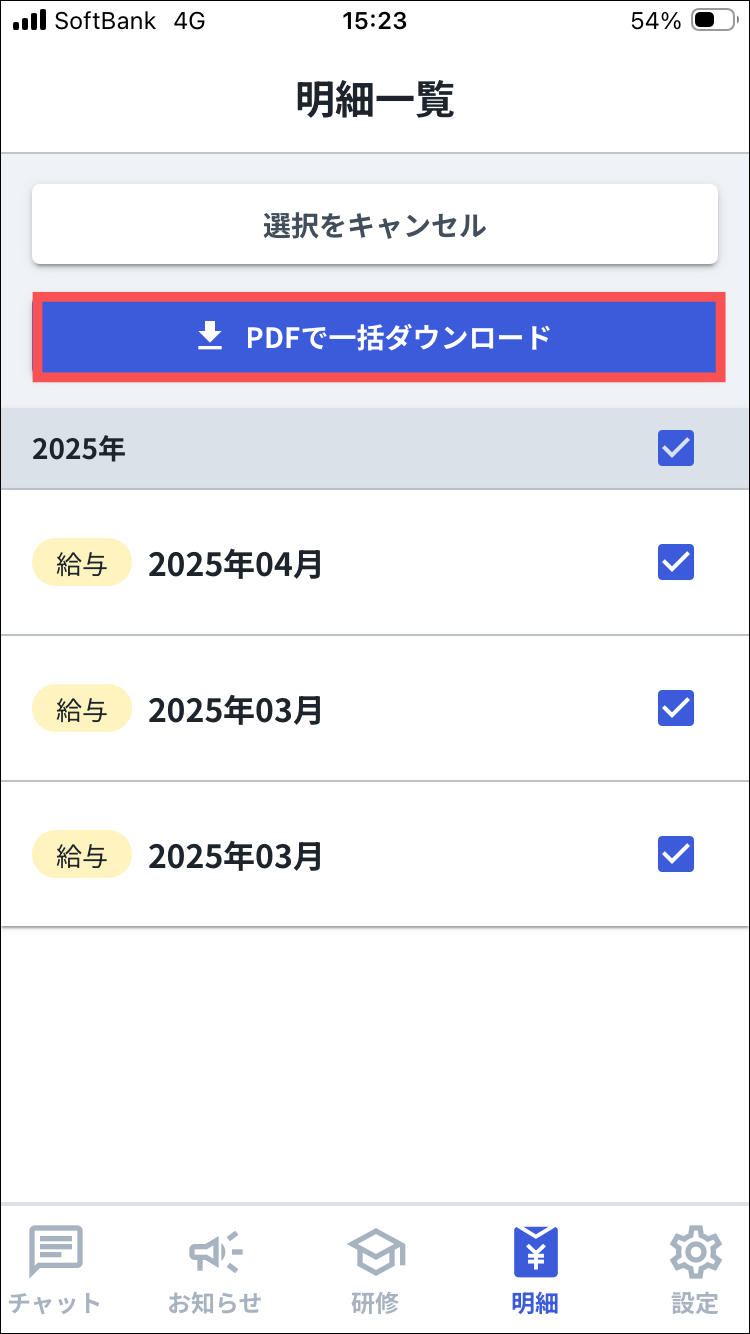This screenshot has width=750, height=1334.
Task: Click the 2025年 section header label
Action: 79,449
